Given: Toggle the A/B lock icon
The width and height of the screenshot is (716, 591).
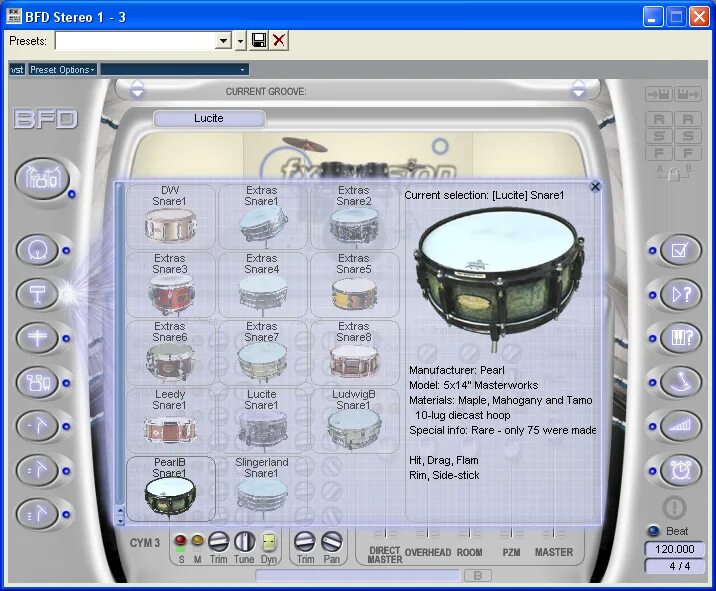Looking at the screenshot, I should tap(674, 173).
